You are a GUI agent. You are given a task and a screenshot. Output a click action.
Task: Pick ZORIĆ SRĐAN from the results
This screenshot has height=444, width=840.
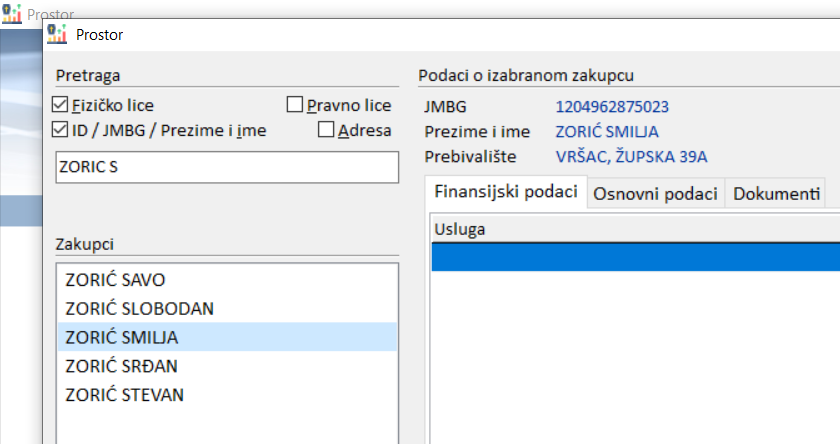point(120,366)
